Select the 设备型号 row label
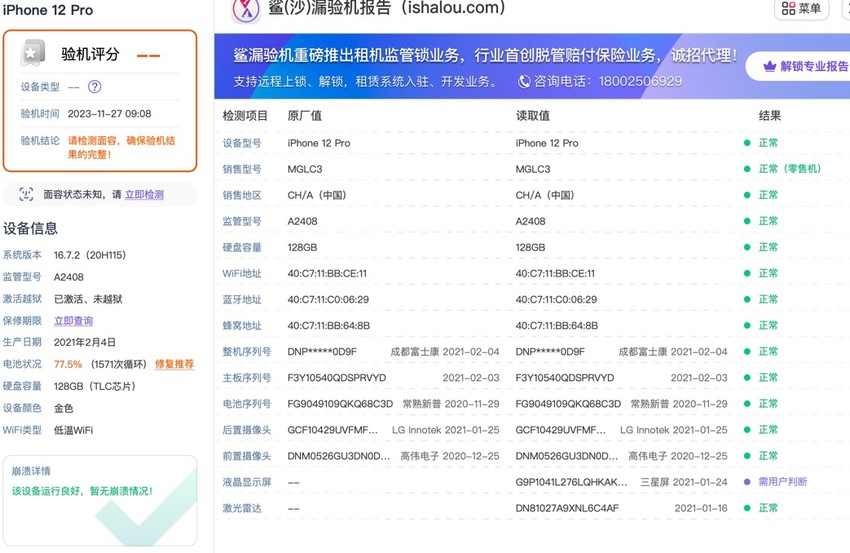 coord(242,143)
